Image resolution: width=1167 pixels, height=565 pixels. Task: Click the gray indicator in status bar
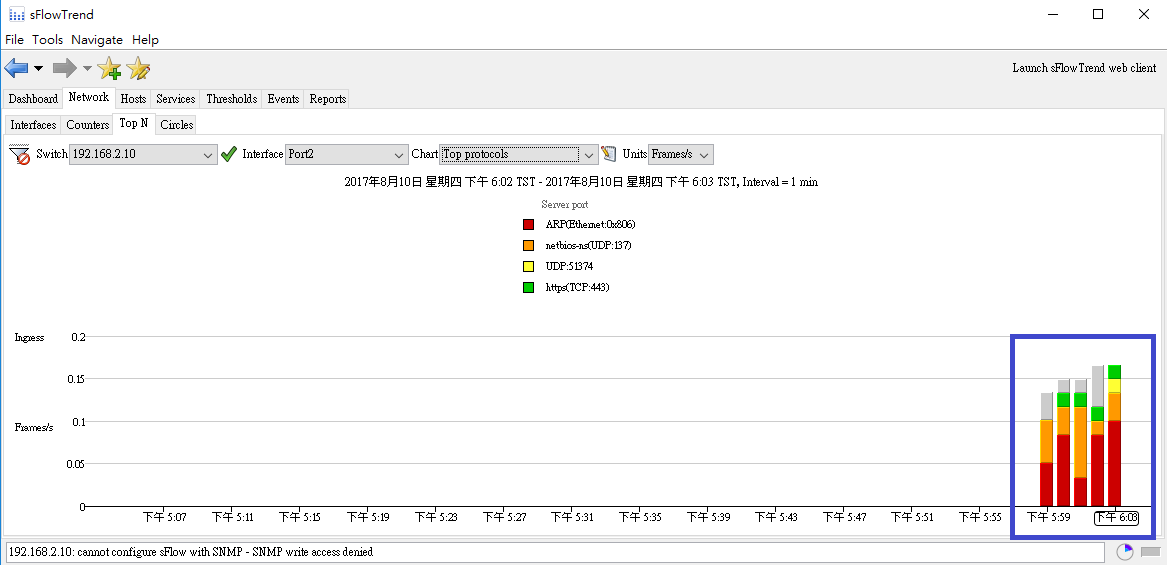1151,552
